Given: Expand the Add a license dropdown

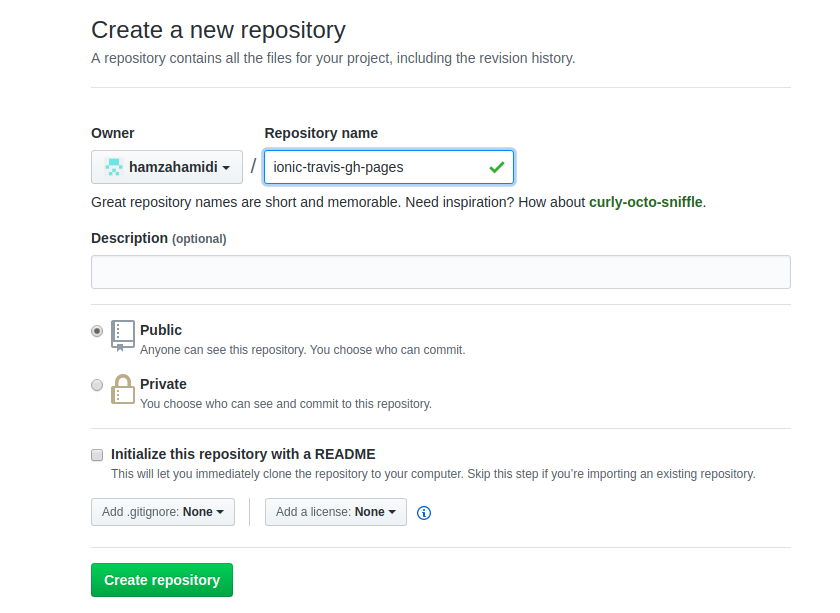Looking at the screenshot, I should (335, 512).
